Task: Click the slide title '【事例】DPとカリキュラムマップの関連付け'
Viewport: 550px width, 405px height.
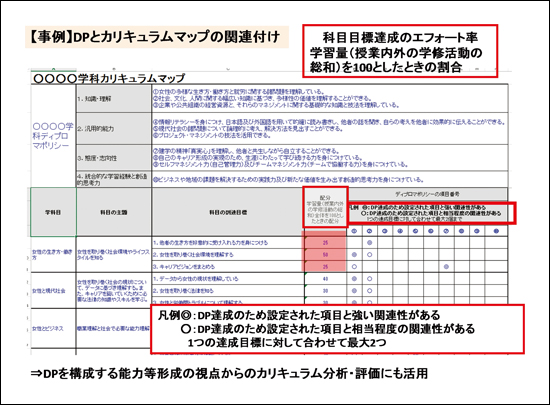Action: click(x=155, y=37)
